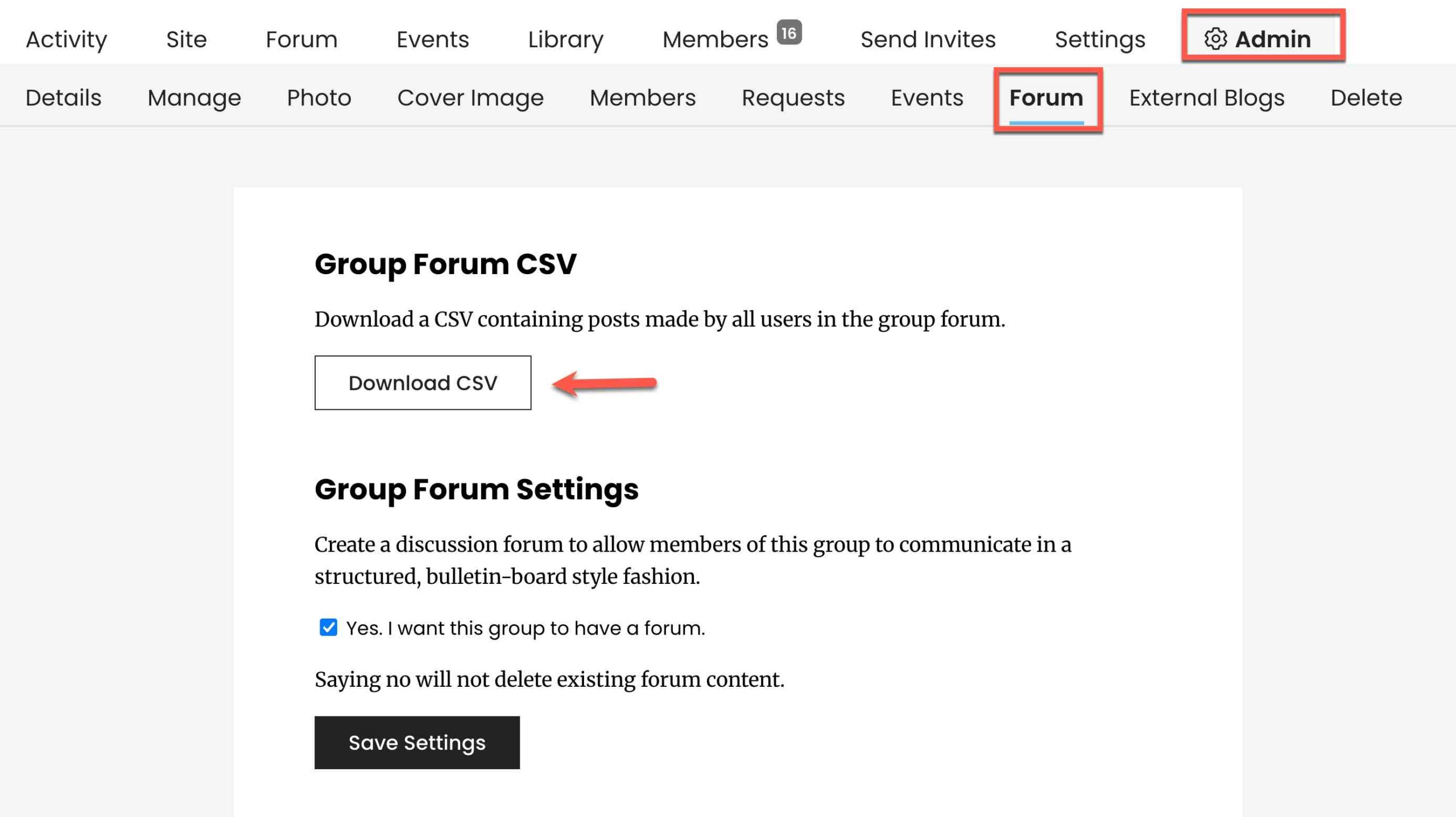Click 'Create a discussion forum' description
The image size is (1456, 817).
coord(693,560)
